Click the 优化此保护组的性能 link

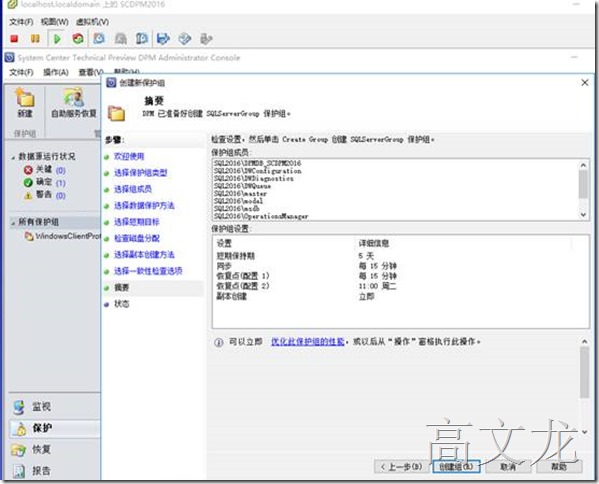click(308, 342)
